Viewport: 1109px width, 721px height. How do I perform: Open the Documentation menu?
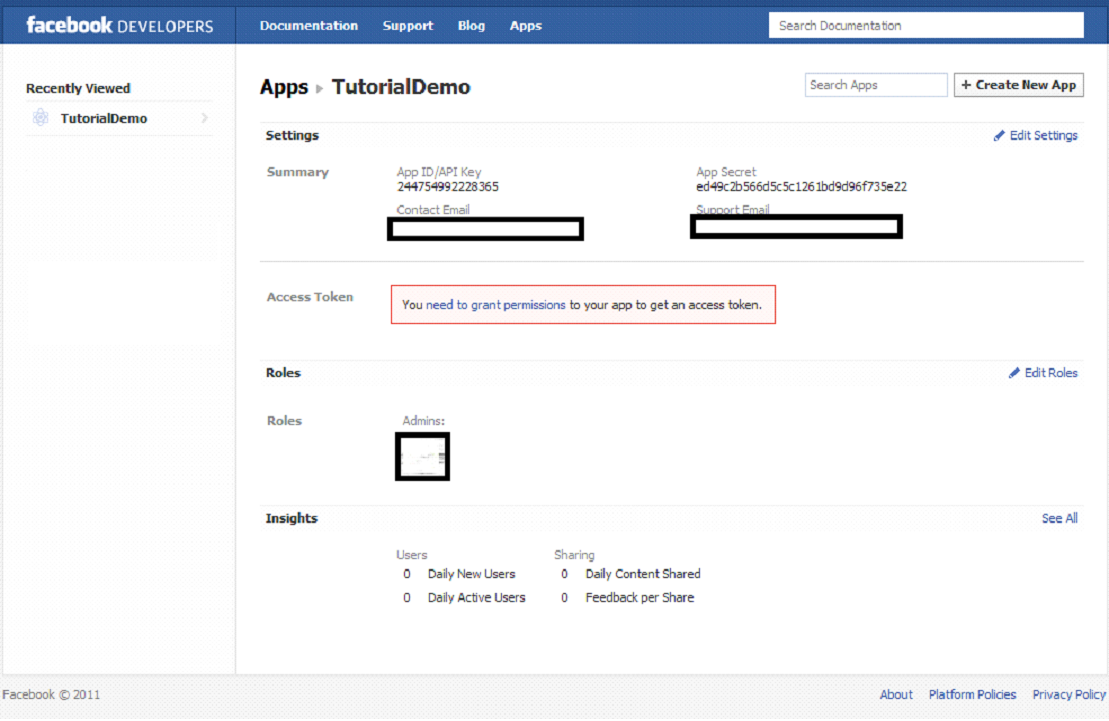[x=308, y=25]
